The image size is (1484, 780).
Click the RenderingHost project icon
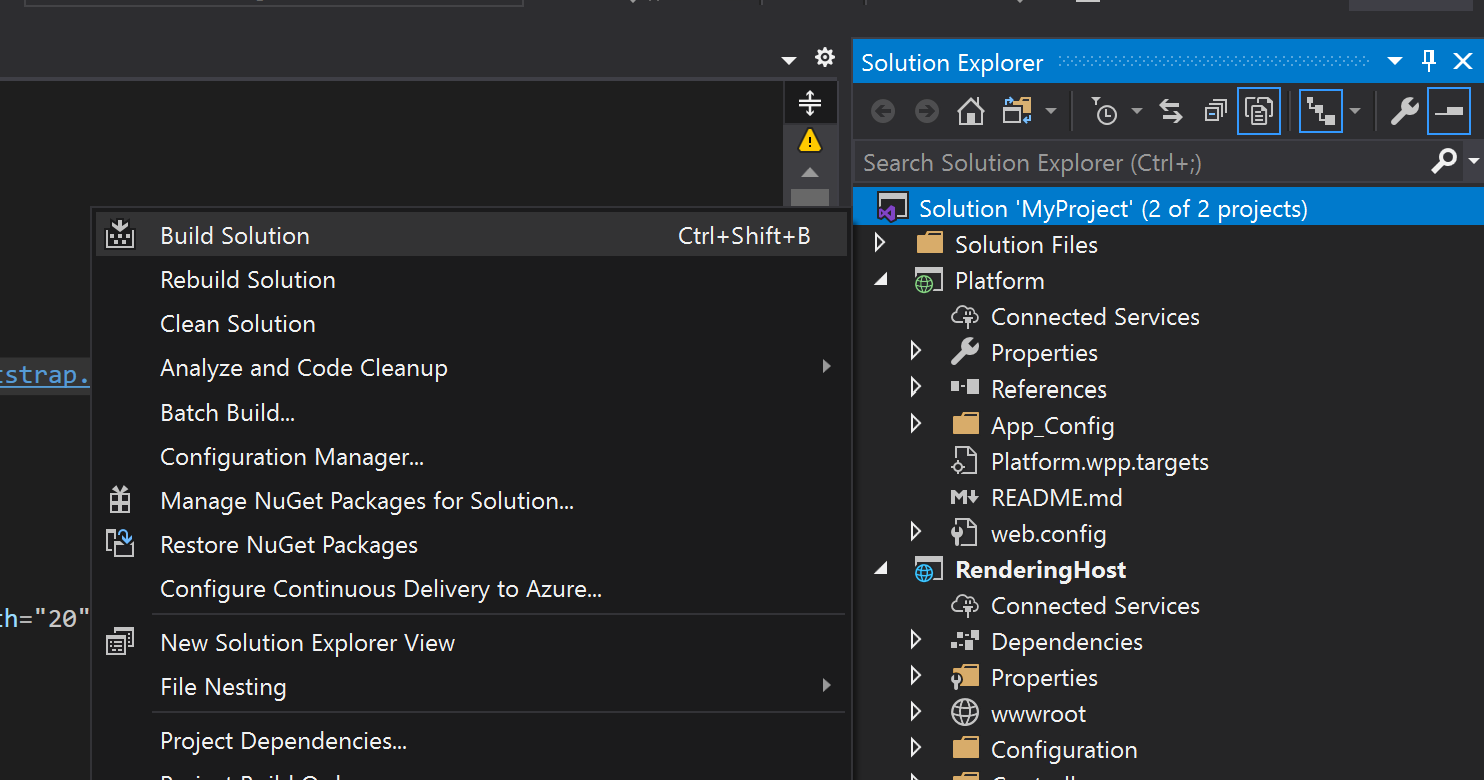[x=928, y=570]
